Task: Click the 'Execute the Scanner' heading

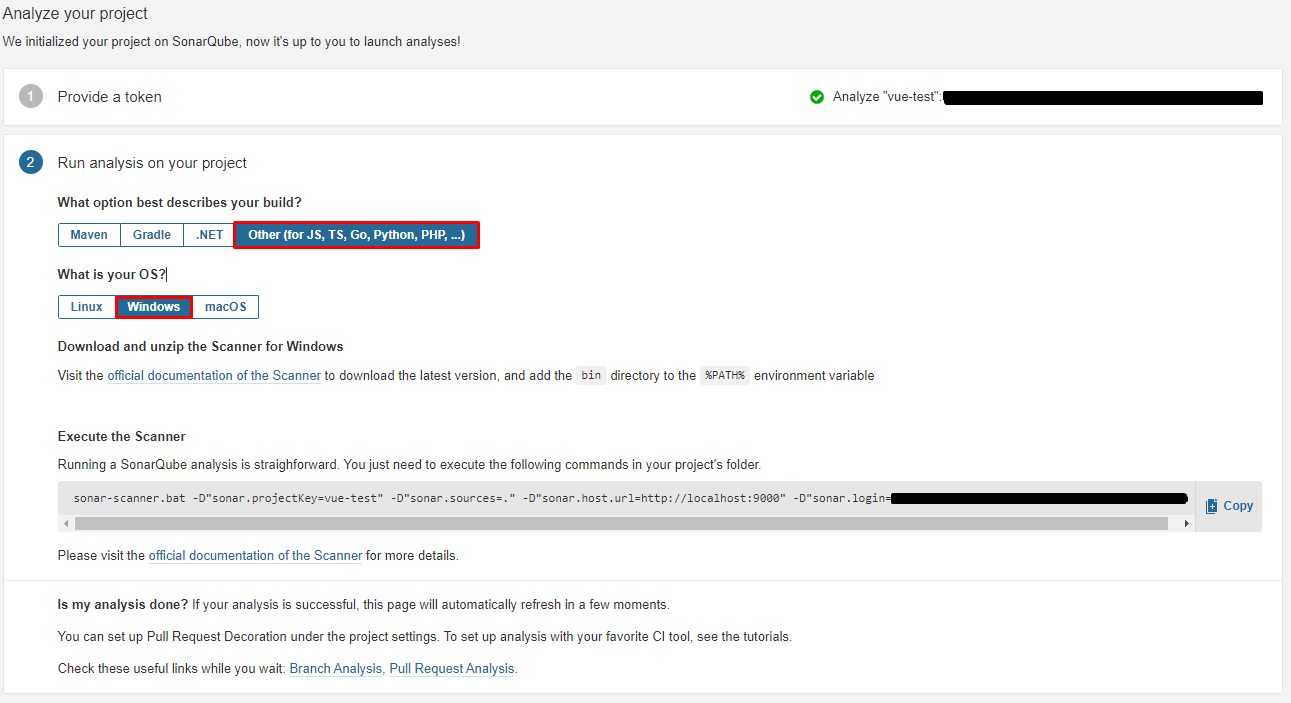Action: (x=122, y=437)
